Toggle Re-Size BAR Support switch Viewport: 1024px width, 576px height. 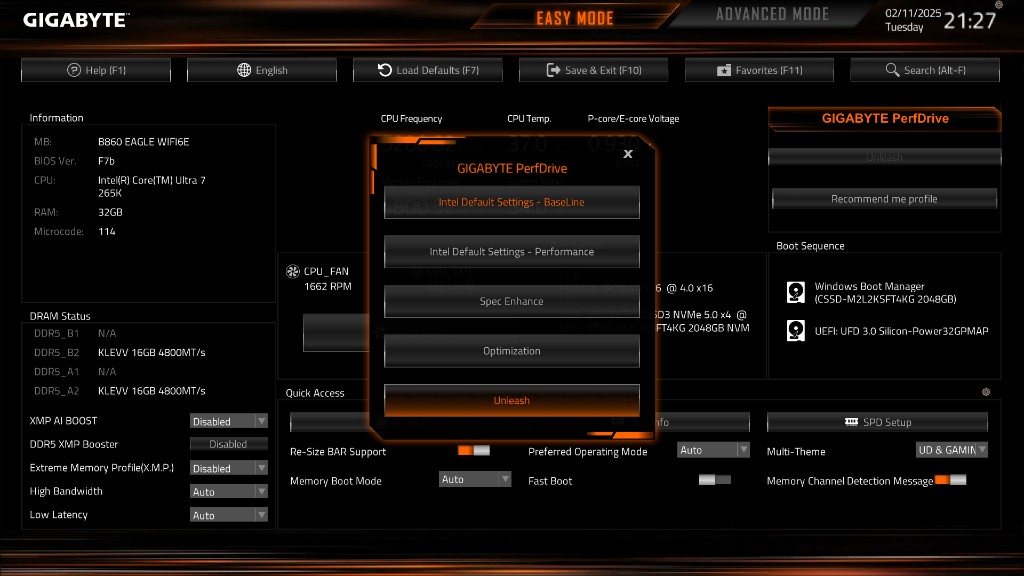tap(473, 451)
